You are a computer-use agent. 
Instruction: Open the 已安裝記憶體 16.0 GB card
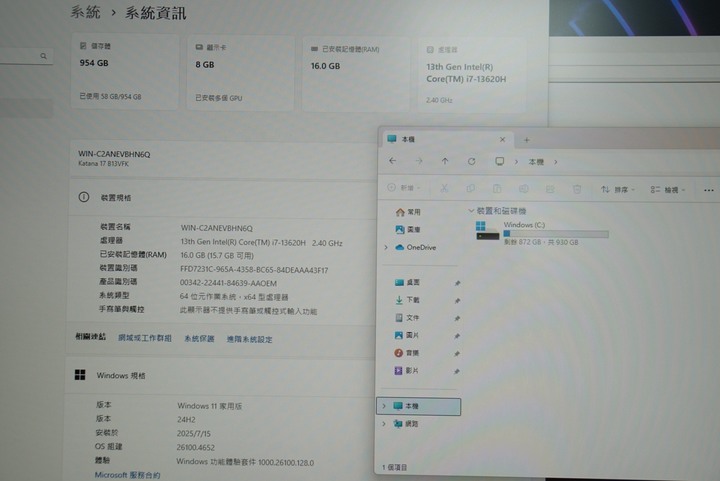[x=356, y=74]
